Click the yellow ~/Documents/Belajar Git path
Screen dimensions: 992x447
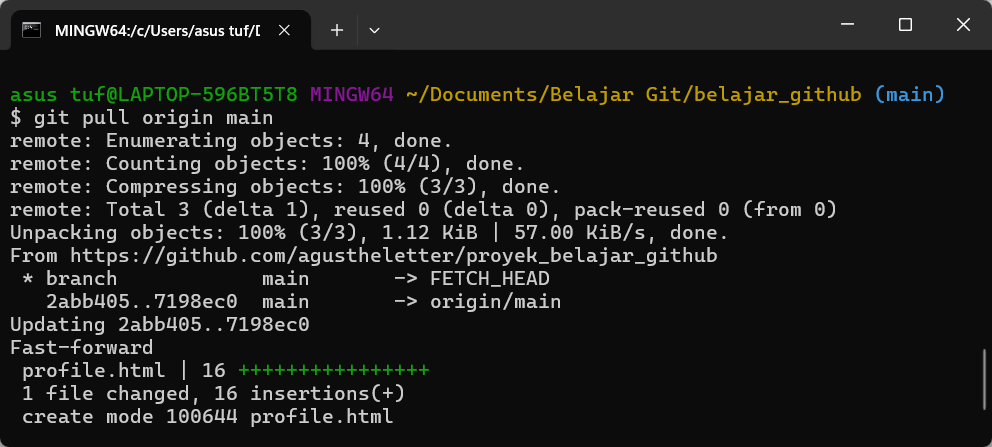pos(635,95)
